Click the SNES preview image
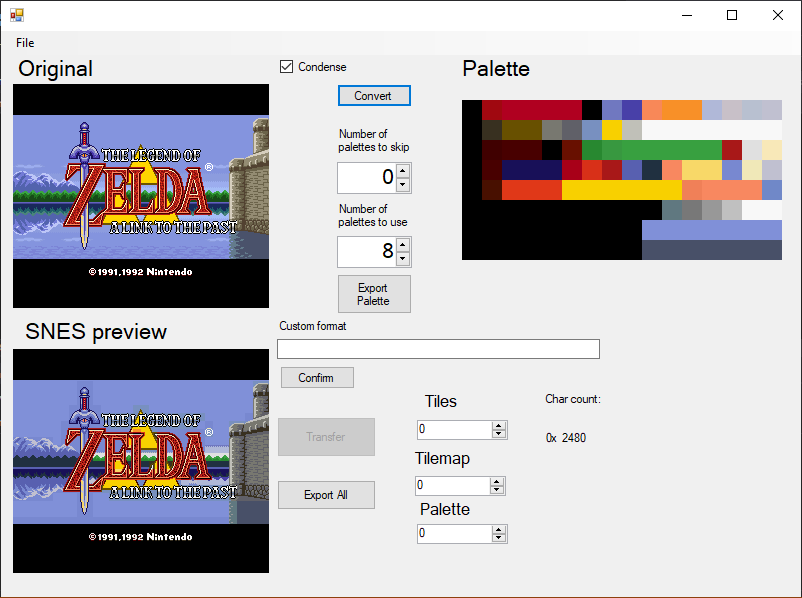Screen dimensions: 802x598 point(141,461)
